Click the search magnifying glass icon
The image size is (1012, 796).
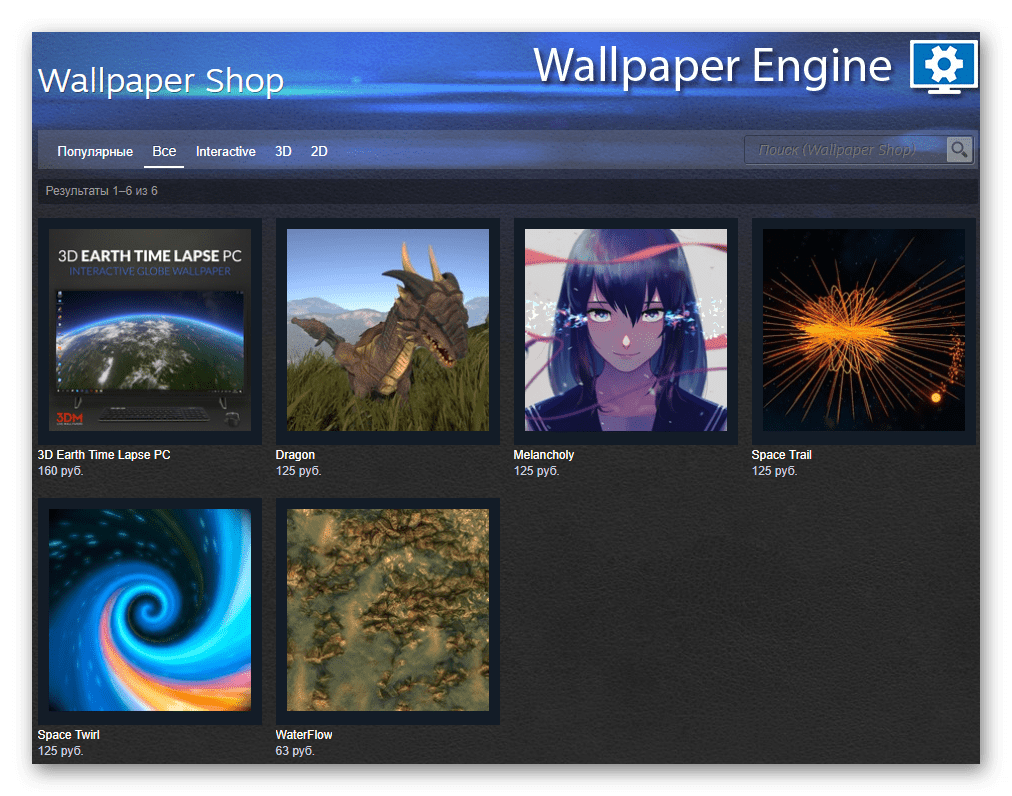coord(959,150)
